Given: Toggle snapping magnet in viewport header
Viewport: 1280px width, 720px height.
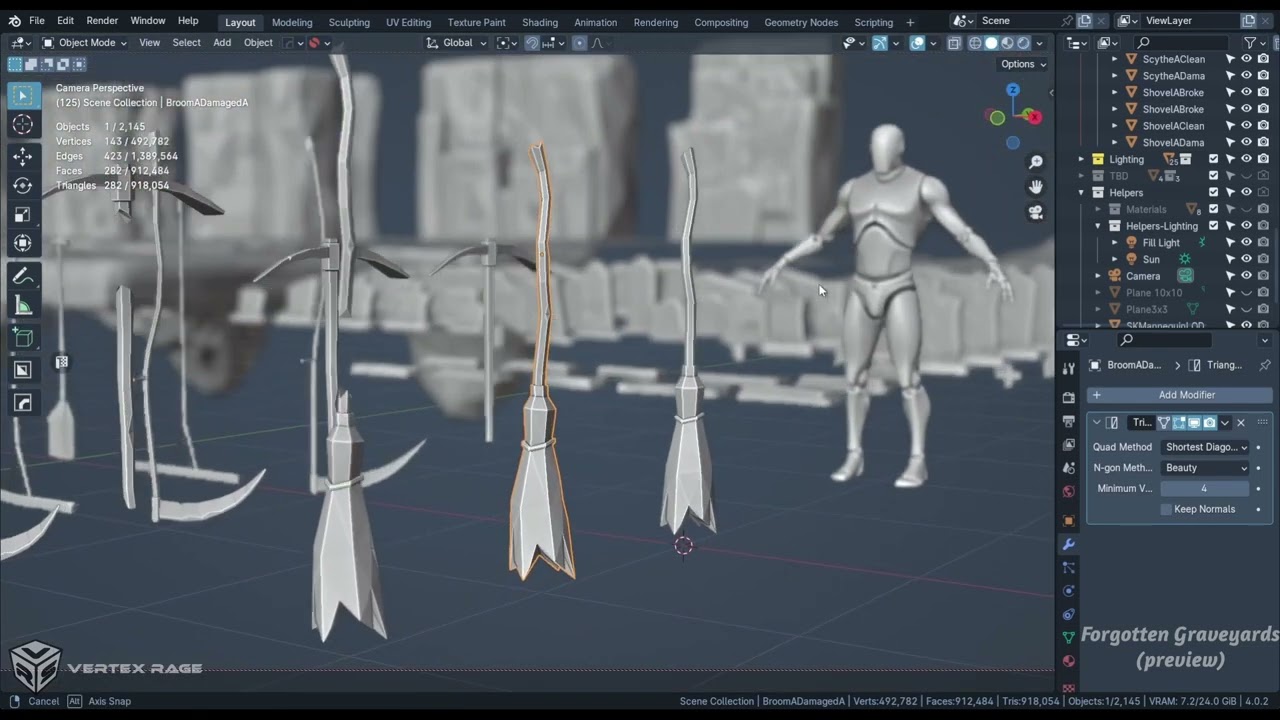Looking at the screenshot, I should point(532,43).
